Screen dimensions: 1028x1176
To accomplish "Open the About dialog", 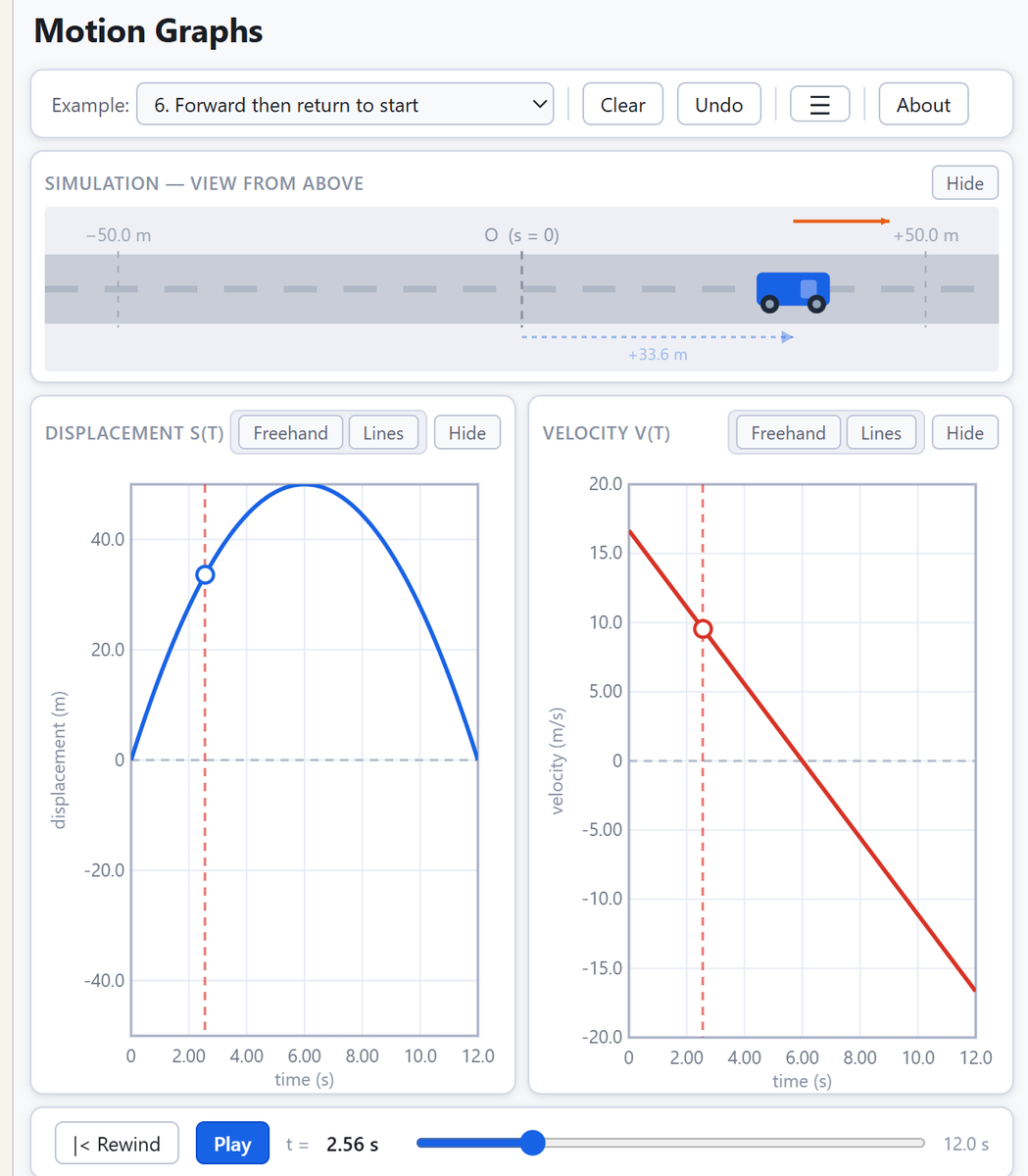I will click(x=923, y=105).
